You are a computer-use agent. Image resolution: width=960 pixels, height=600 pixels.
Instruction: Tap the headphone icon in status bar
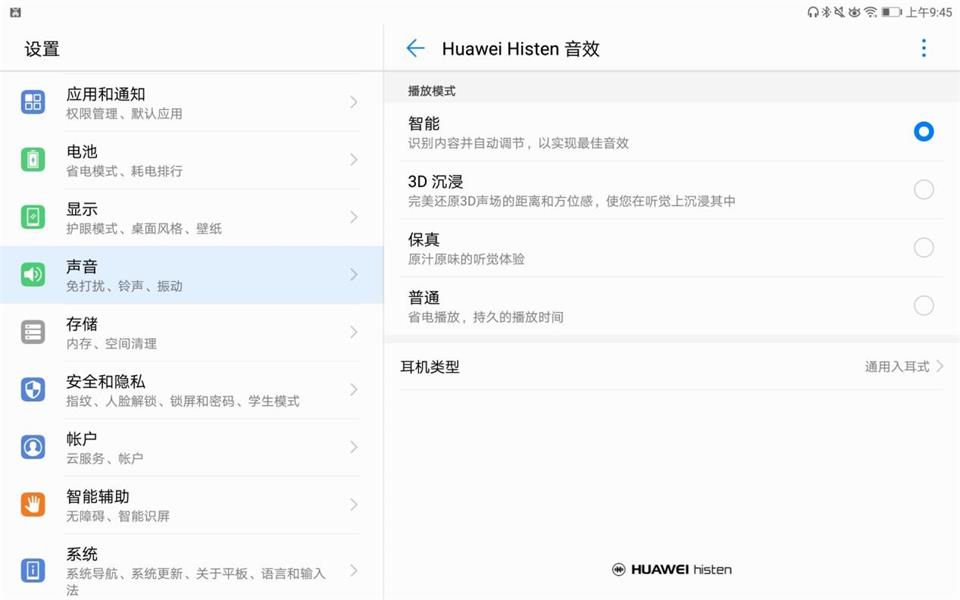point(813,12)
